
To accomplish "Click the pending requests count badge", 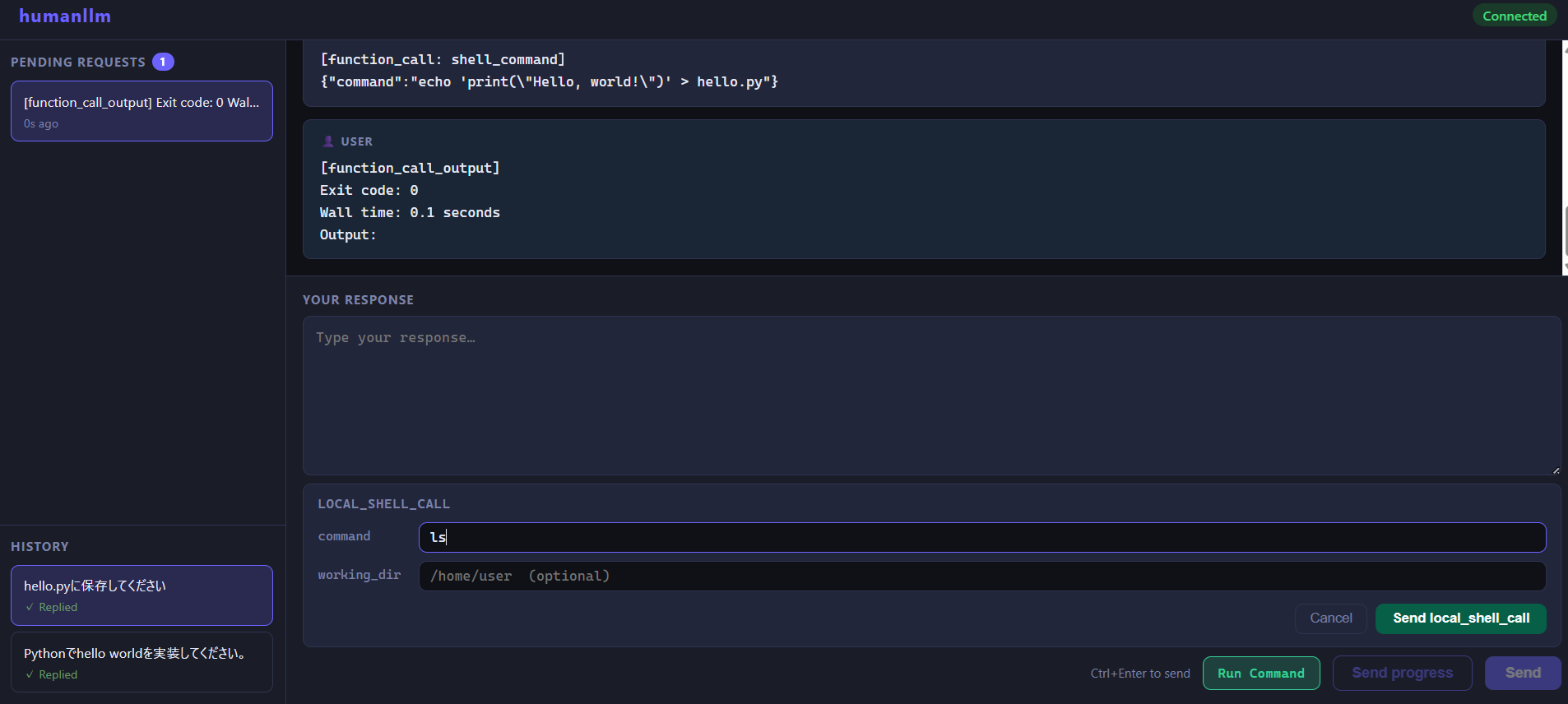I will point(163,62).
